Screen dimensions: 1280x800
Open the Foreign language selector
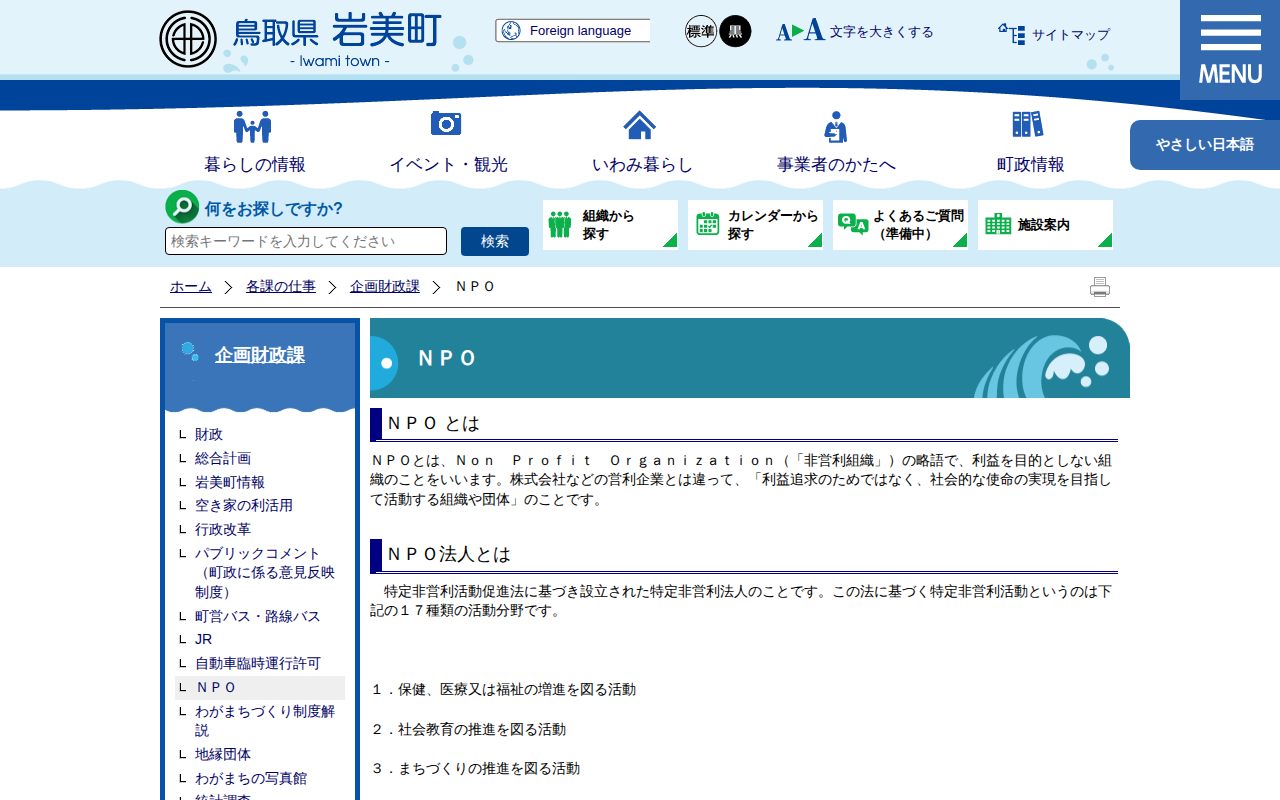[572, 31]
